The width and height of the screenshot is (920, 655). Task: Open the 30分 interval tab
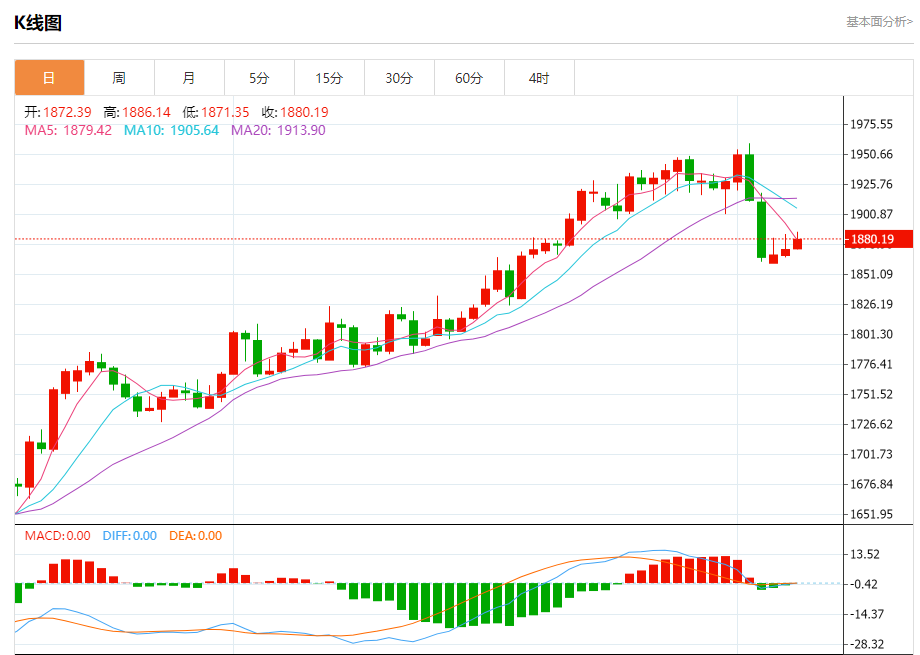399,77
